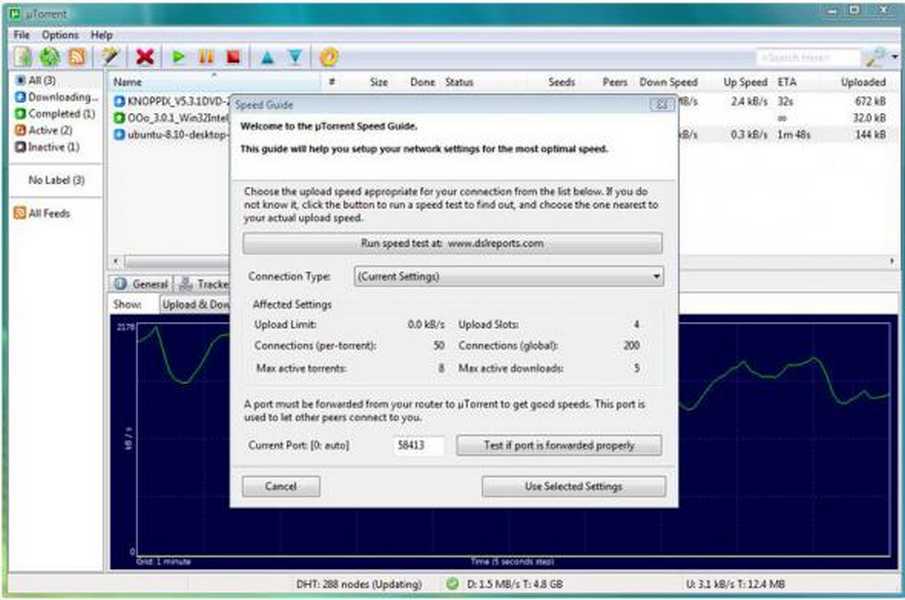The height and width of the screenshot is (600, 905).
Task: Stop torrent with red stop icon
Action: tap(233, 57)
